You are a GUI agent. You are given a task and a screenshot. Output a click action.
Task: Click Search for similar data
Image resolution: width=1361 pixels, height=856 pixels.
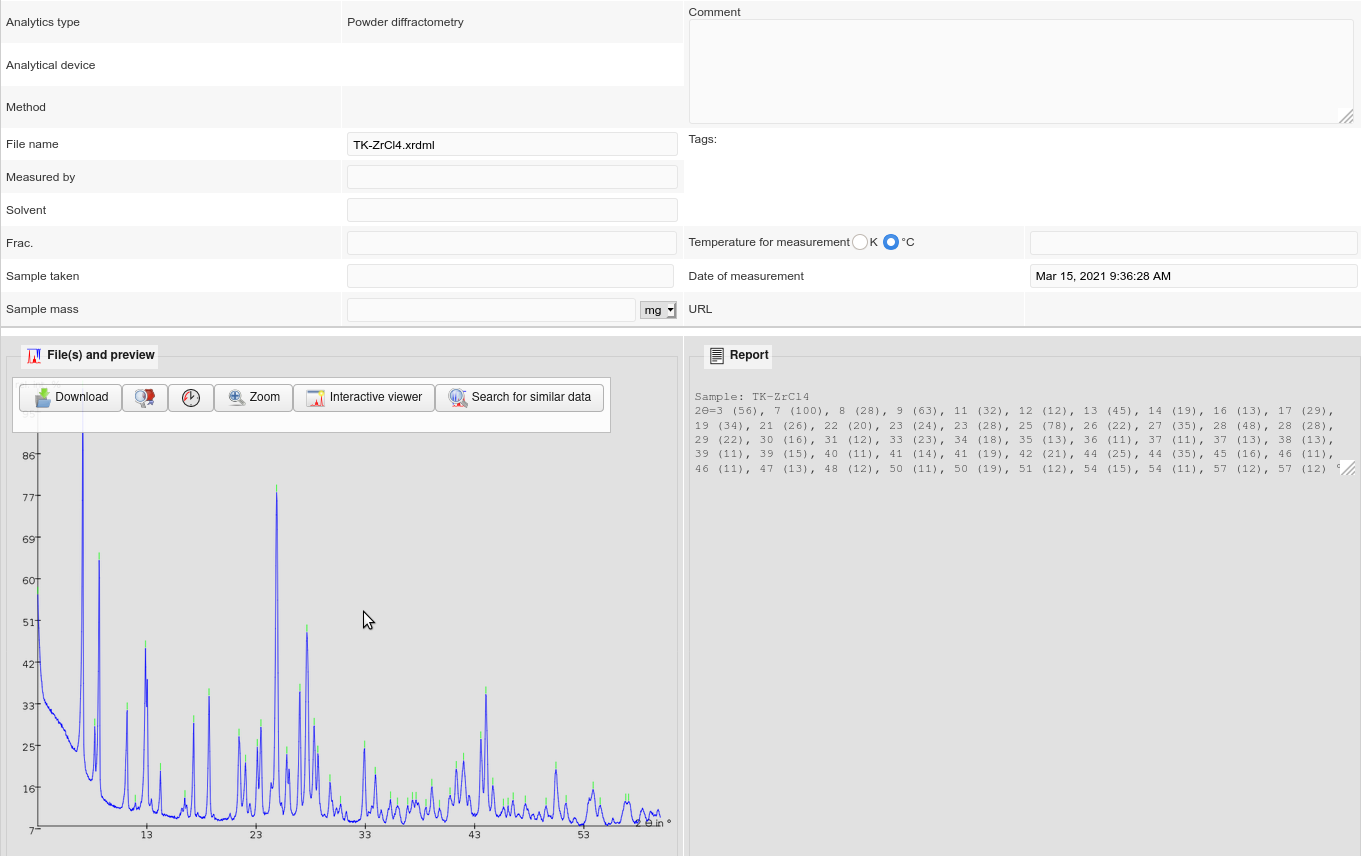coord(519,397)
